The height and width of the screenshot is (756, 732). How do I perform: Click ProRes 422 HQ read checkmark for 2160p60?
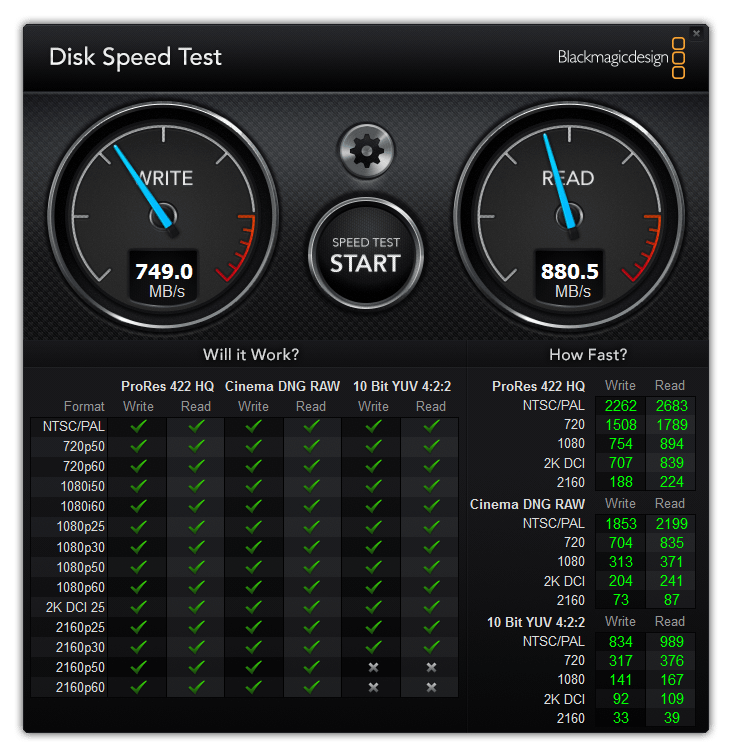[196, 687]
